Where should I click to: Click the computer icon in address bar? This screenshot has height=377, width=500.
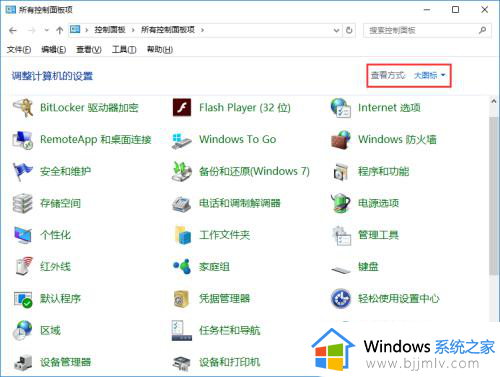(75, 29)
